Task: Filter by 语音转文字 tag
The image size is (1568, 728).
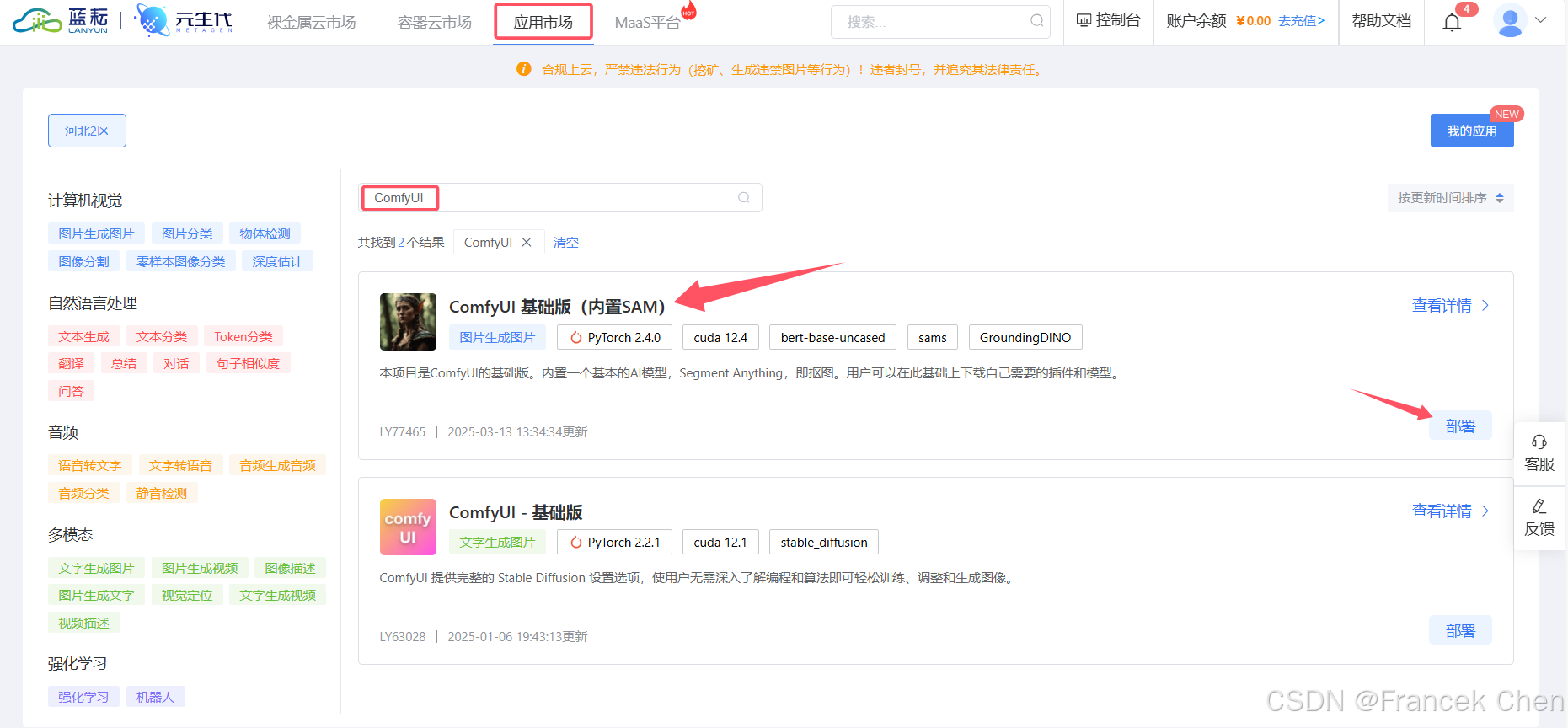Action: [x=90, y=465]
